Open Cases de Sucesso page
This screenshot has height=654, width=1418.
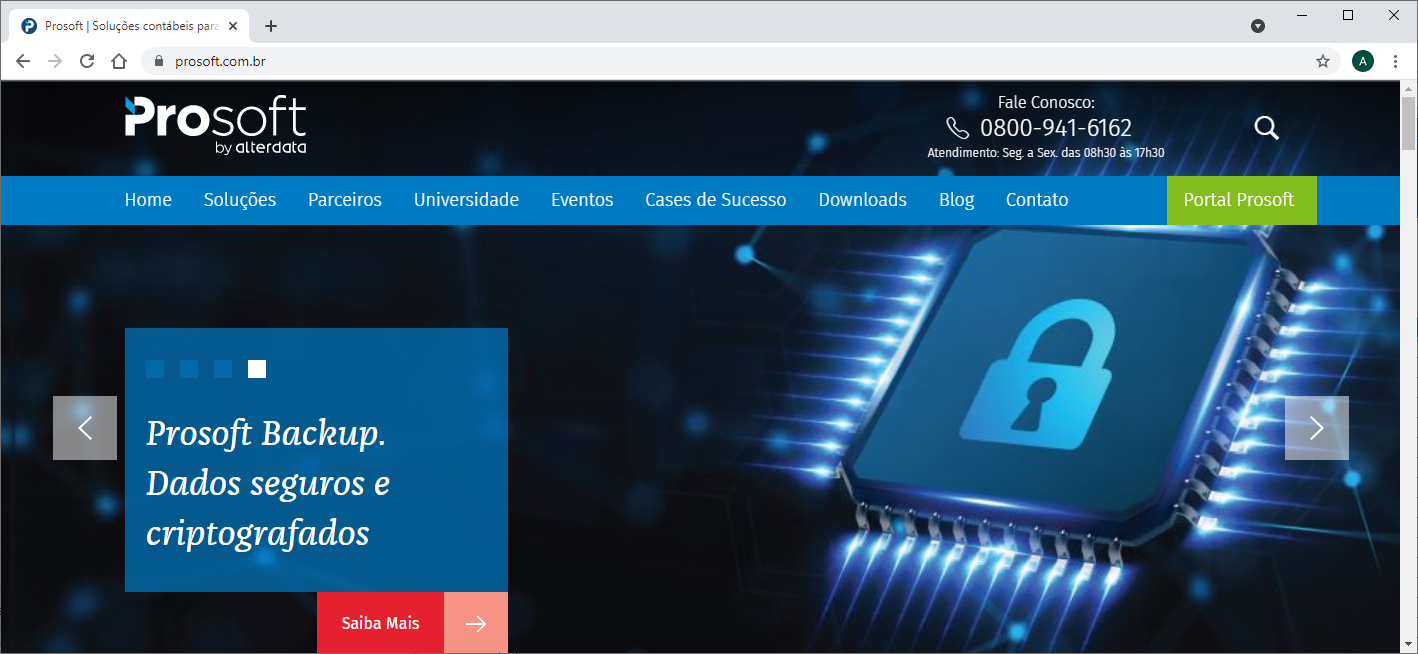[x=716, y=200]
